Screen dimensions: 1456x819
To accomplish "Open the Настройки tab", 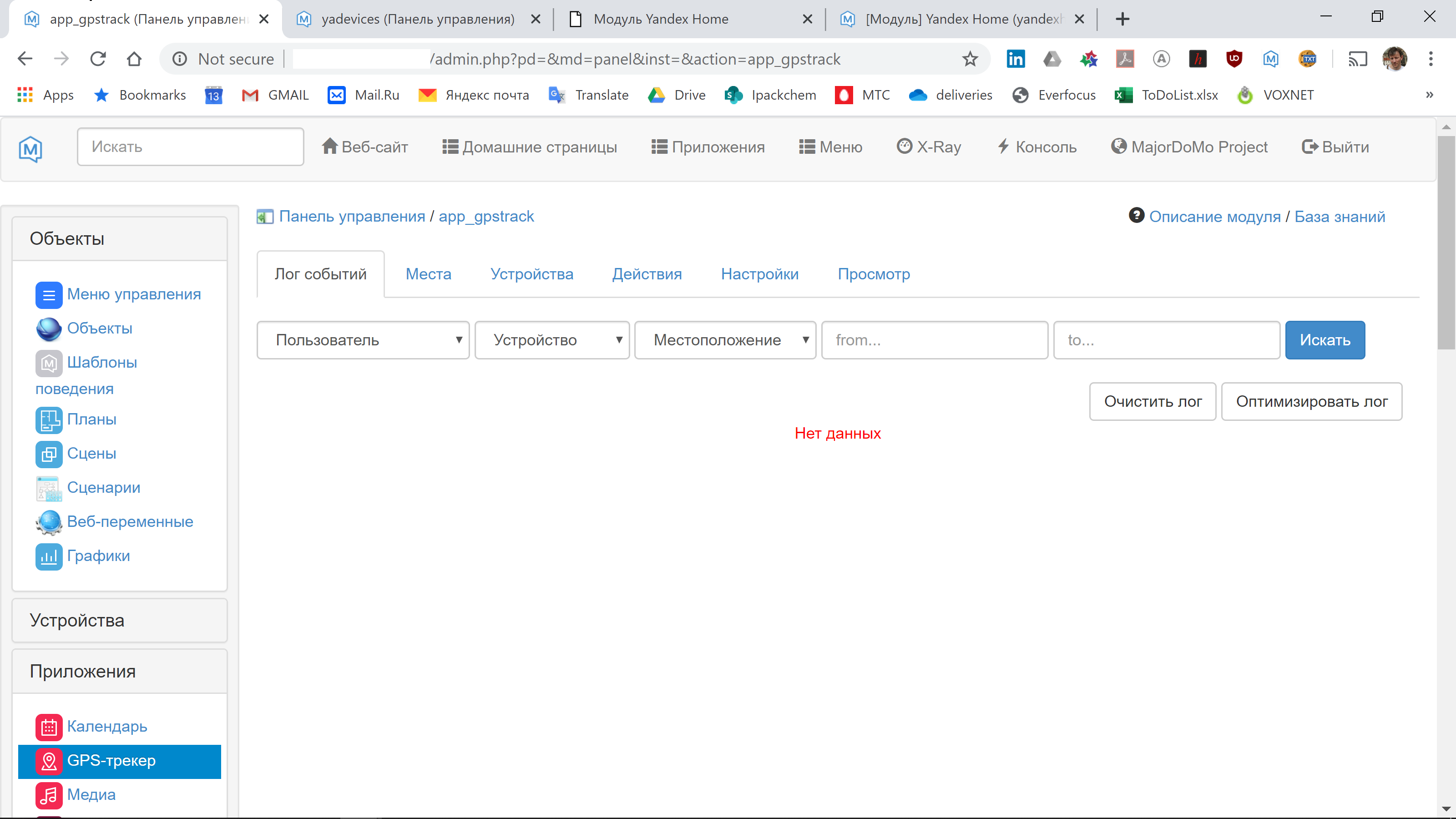I will click(x=759, y=273).
